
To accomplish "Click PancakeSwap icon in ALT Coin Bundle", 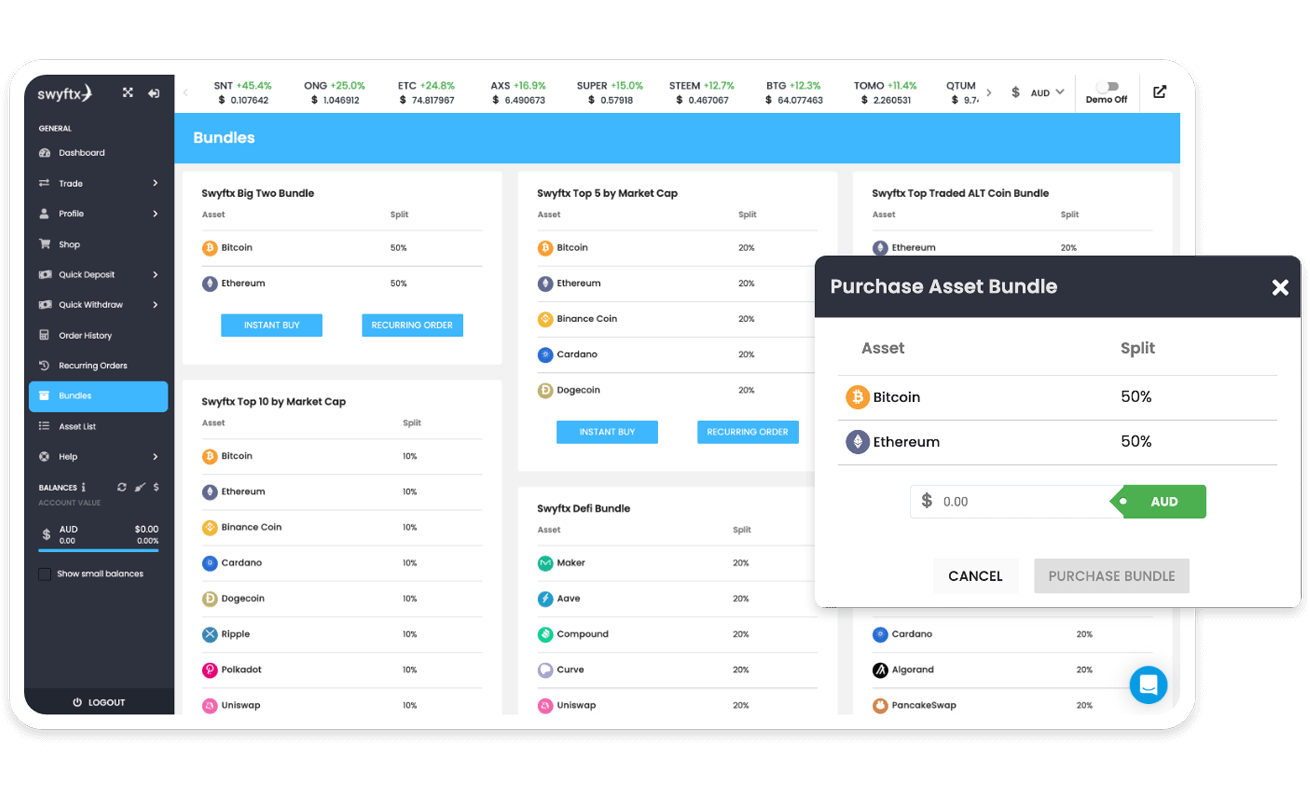I will [880, 706].
